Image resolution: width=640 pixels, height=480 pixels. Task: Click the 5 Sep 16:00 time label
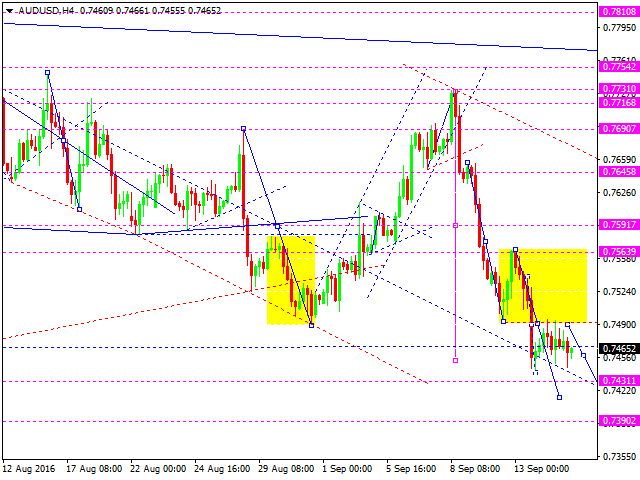coord(411,469)
